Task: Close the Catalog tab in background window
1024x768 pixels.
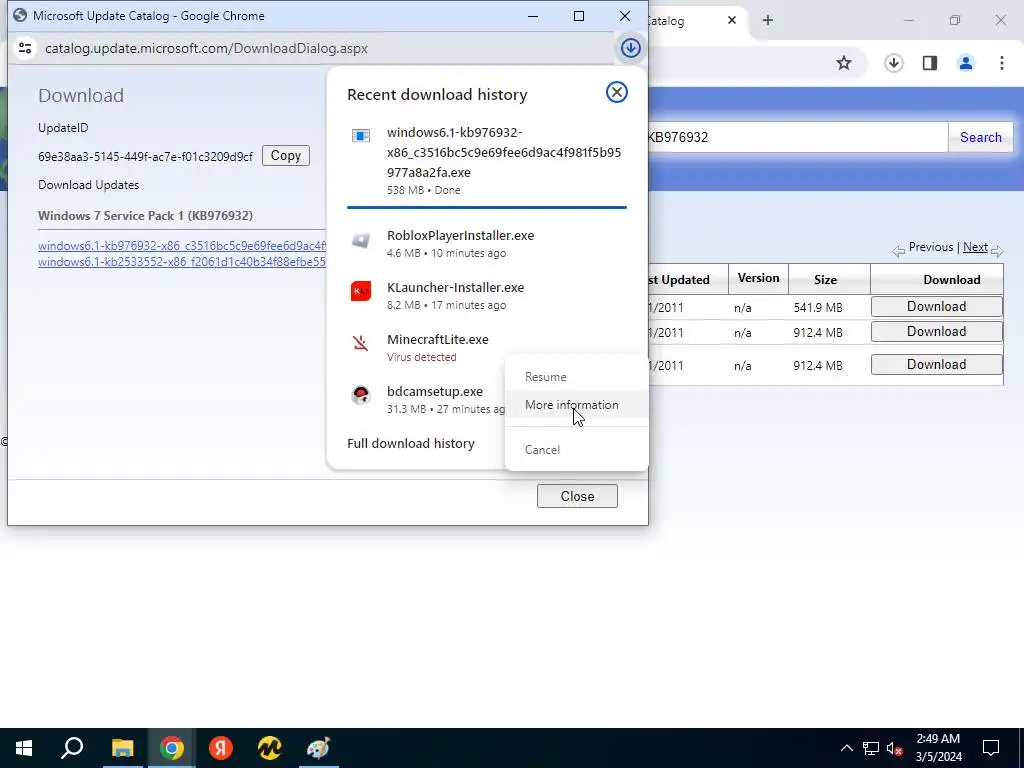Action: click(731, 20)
